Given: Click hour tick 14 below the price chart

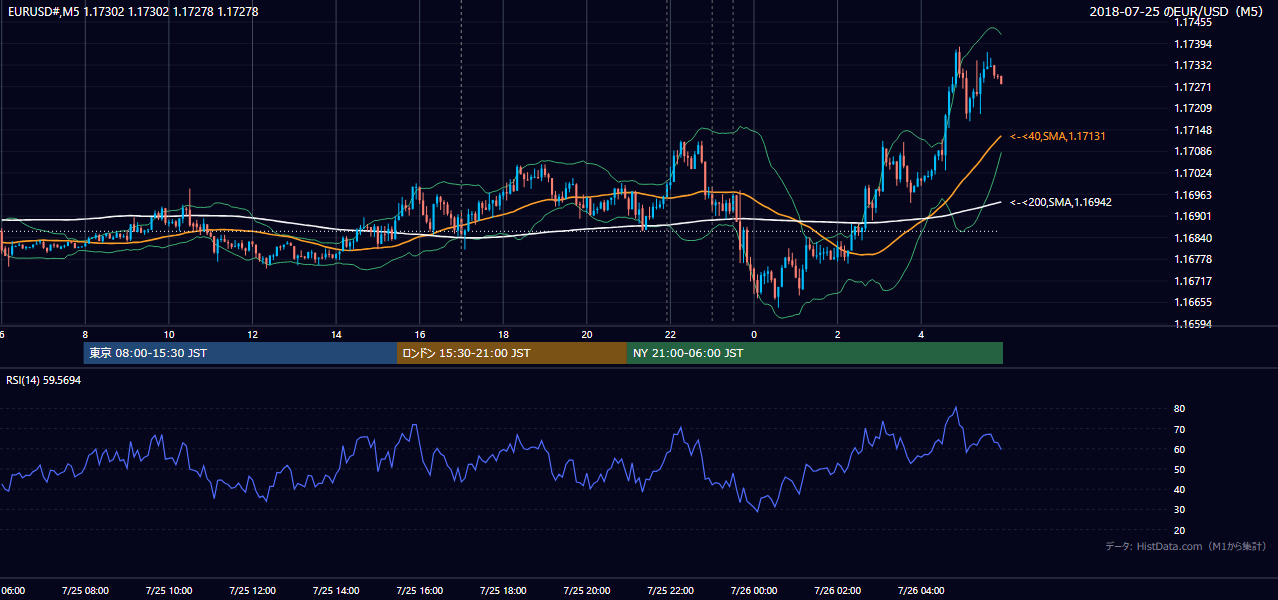Looking at the screenshot, I should click(336, 334).
